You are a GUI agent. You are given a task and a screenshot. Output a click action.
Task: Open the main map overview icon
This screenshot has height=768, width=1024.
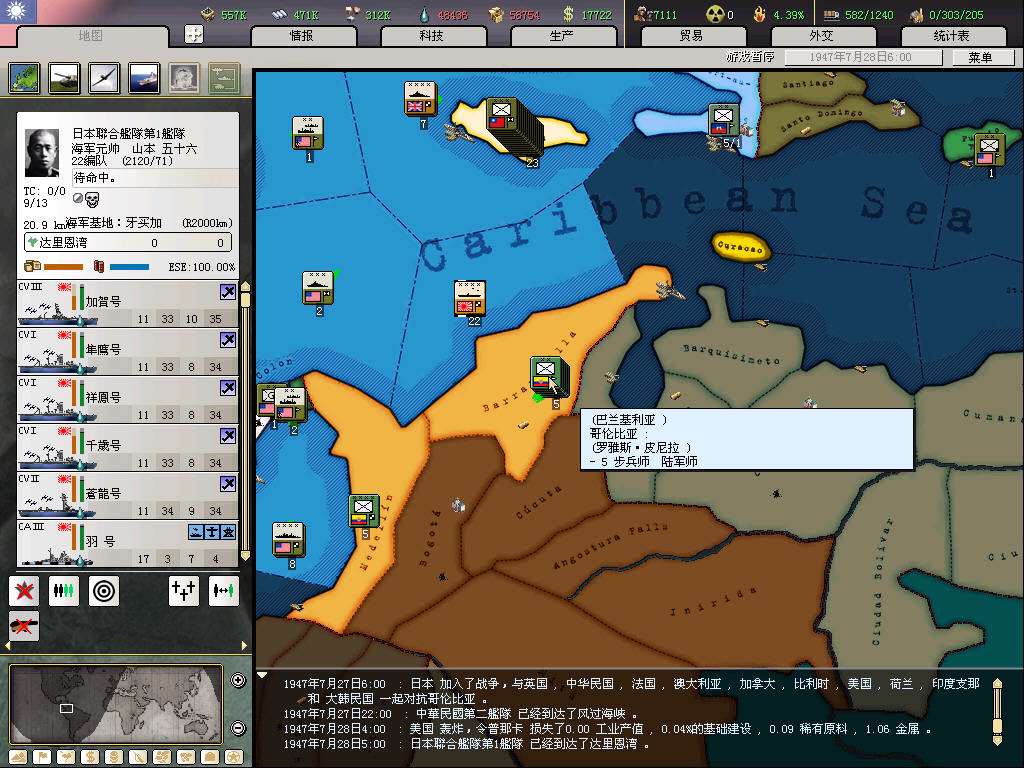click(x=25, y=78)
